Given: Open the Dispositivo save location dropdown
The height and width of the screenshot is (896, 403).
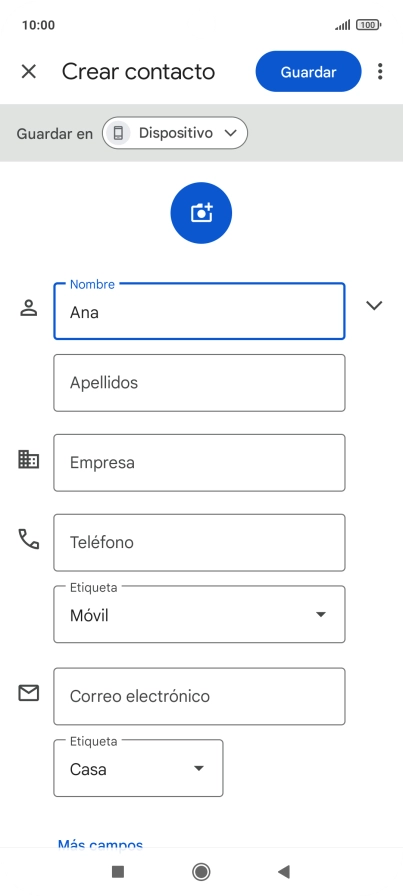Looking at the screenshot, I should [175, 133].
